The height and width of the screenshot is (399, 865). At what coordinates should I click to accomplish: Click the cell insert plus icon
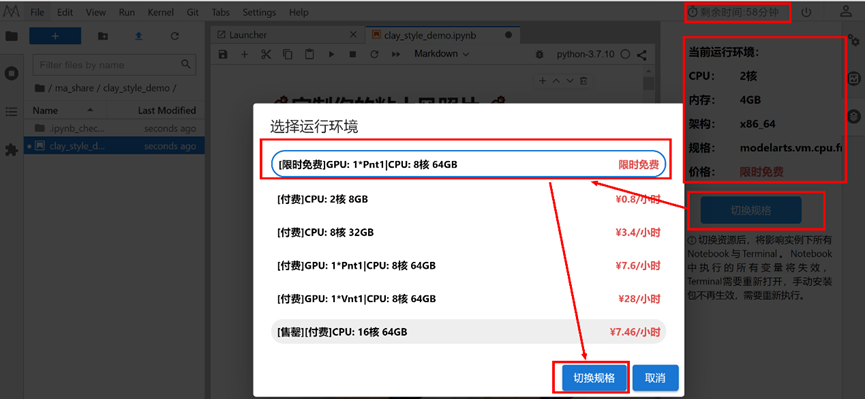tap(542, 81)
